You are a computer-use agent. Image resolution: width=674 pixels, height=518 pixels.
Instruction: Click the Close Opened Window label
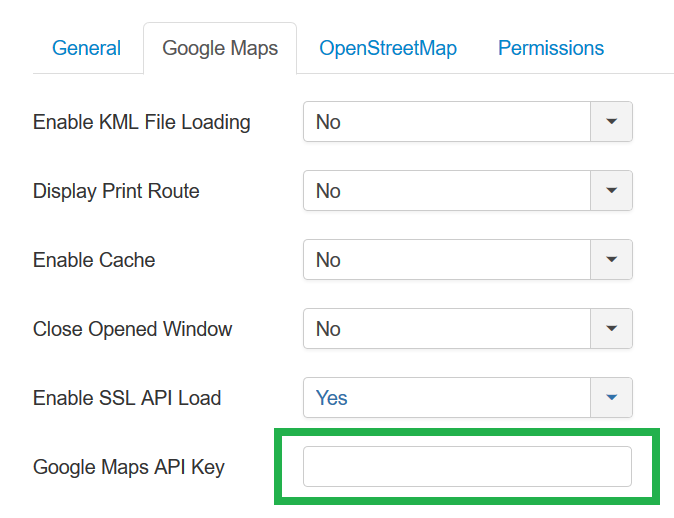[132, 329]
